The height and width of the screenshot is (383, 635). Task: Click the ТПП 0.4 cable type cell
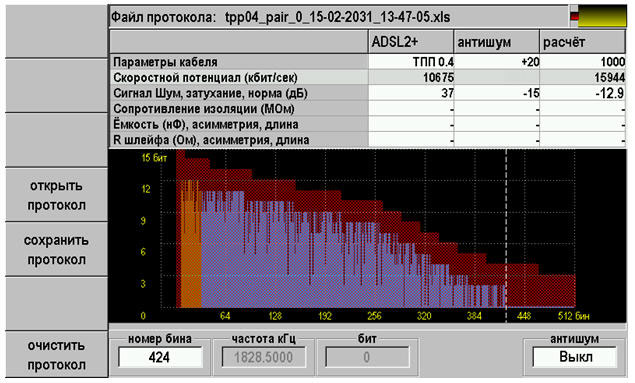pos(411,62)
